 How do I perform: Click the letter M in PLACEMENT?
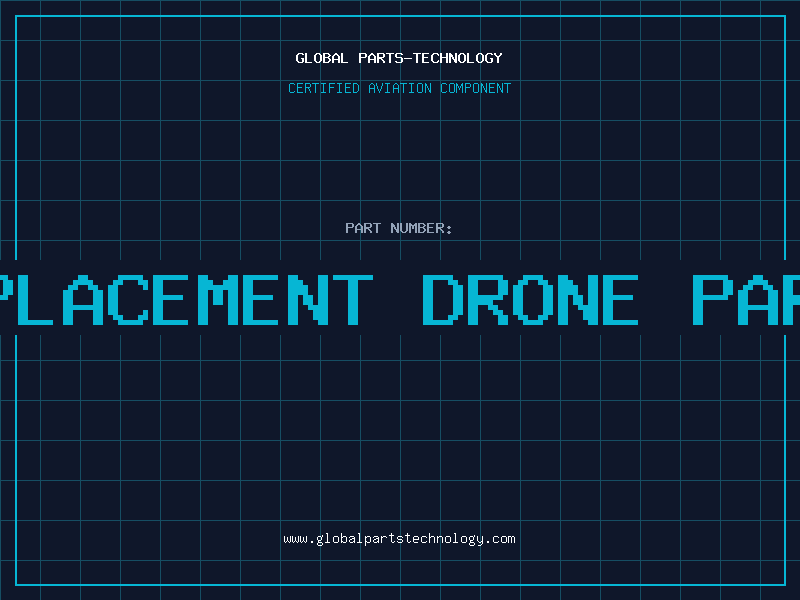tap(216, 300)
